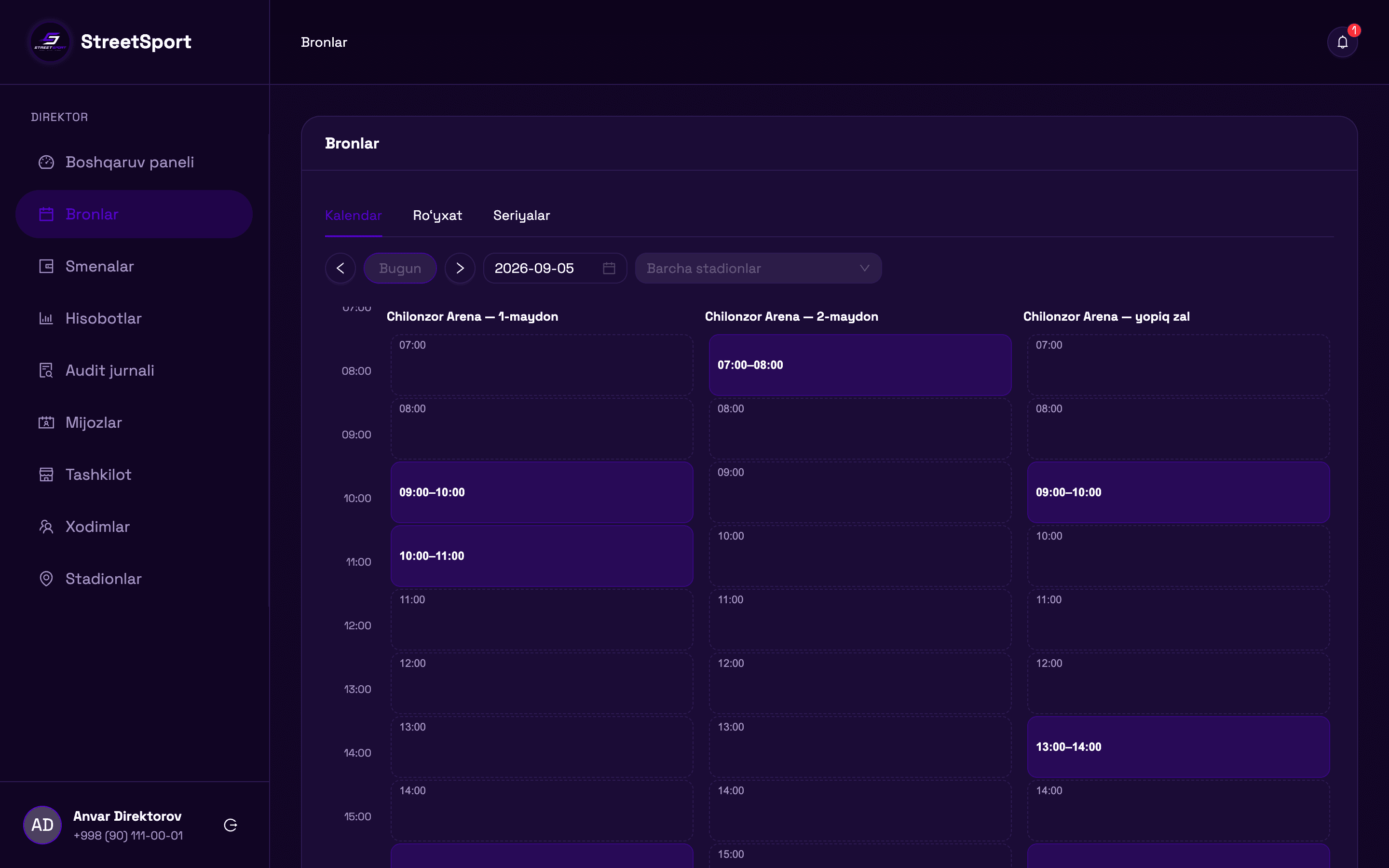This screenshot has width=1389, height=868.
Task: Select empty 13:00 slot on 1-maydon
Action: click(542, 747)
